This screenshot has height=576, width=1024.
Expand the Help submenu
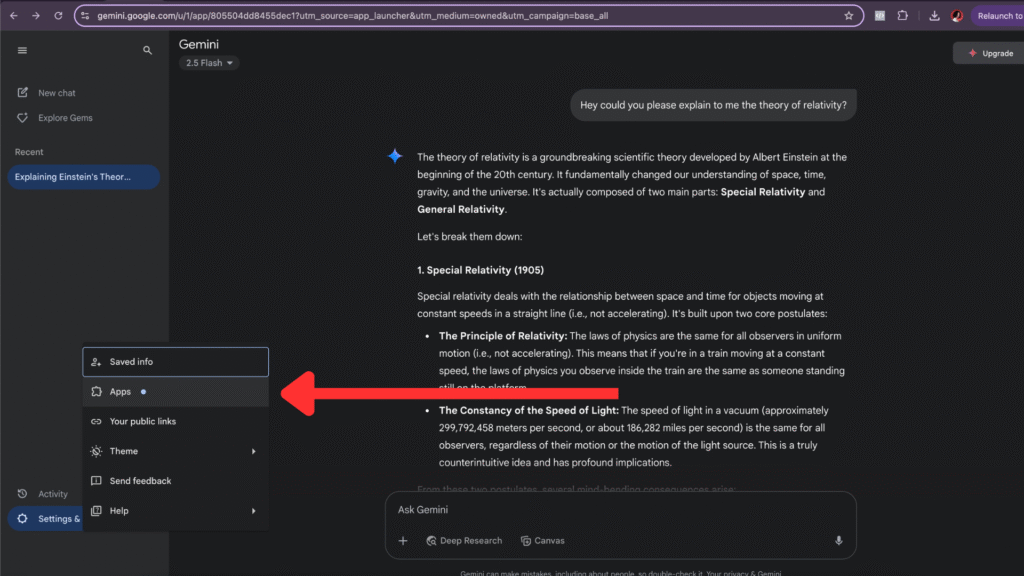click(176, 511)
